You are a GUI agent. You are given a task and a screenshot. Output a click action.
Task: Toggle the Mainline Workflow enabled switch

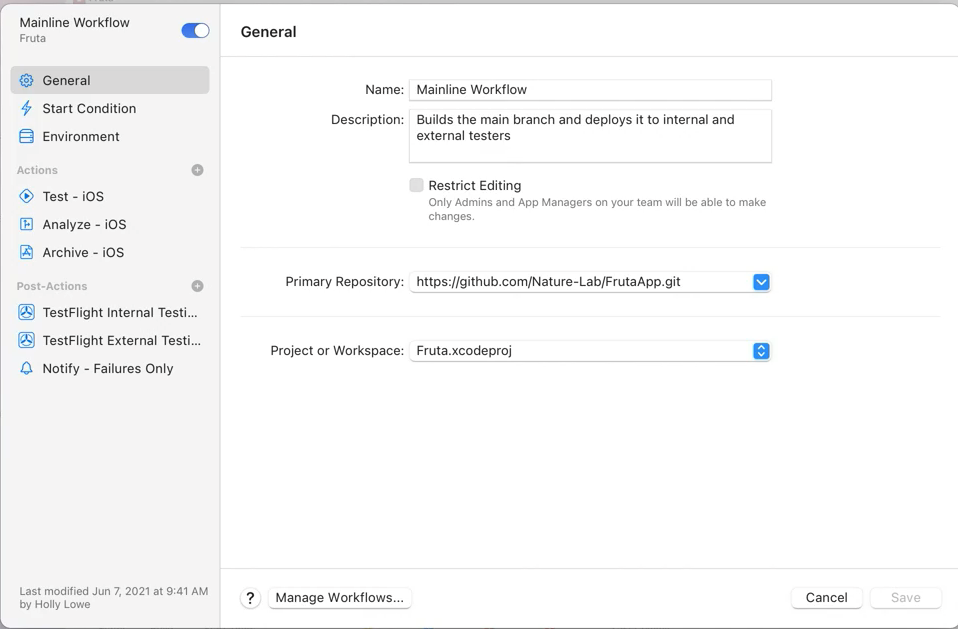195,31
